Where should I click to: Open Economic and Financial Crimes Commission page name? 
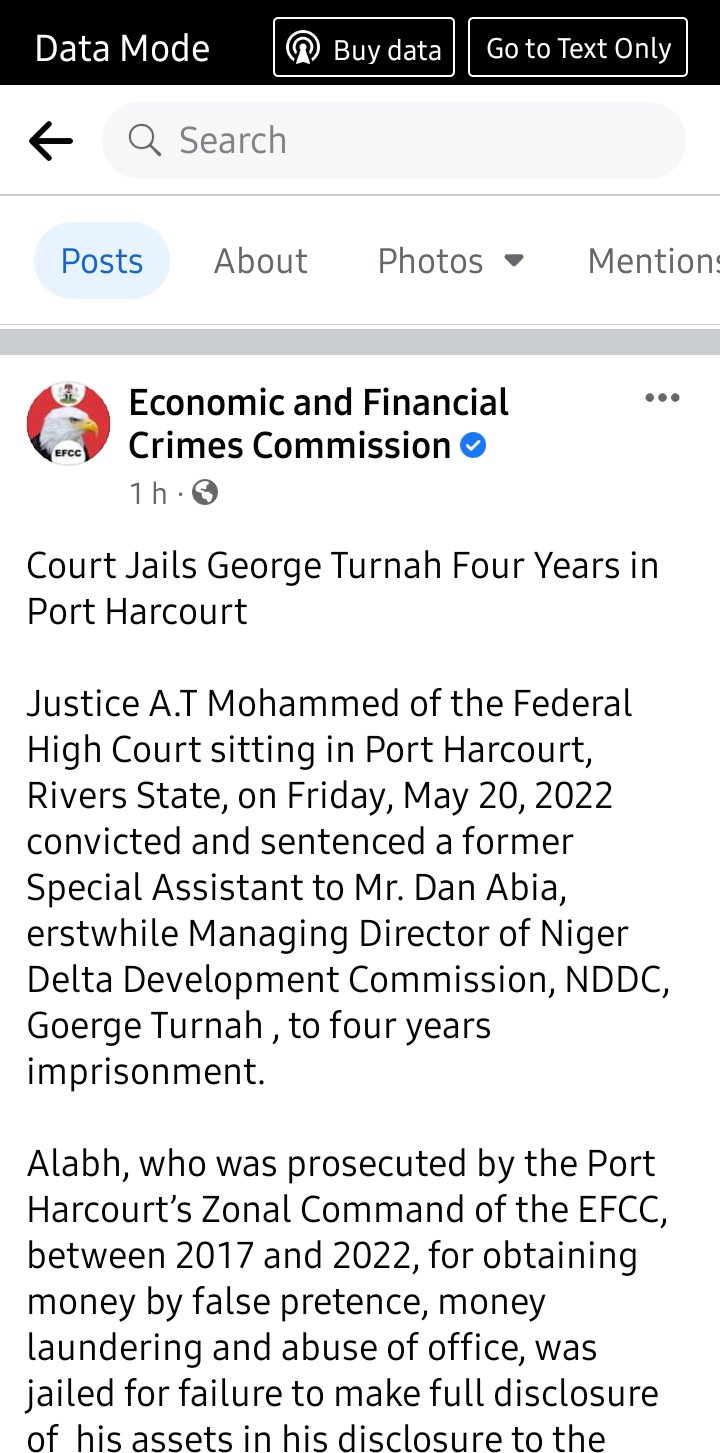(319, 424)
